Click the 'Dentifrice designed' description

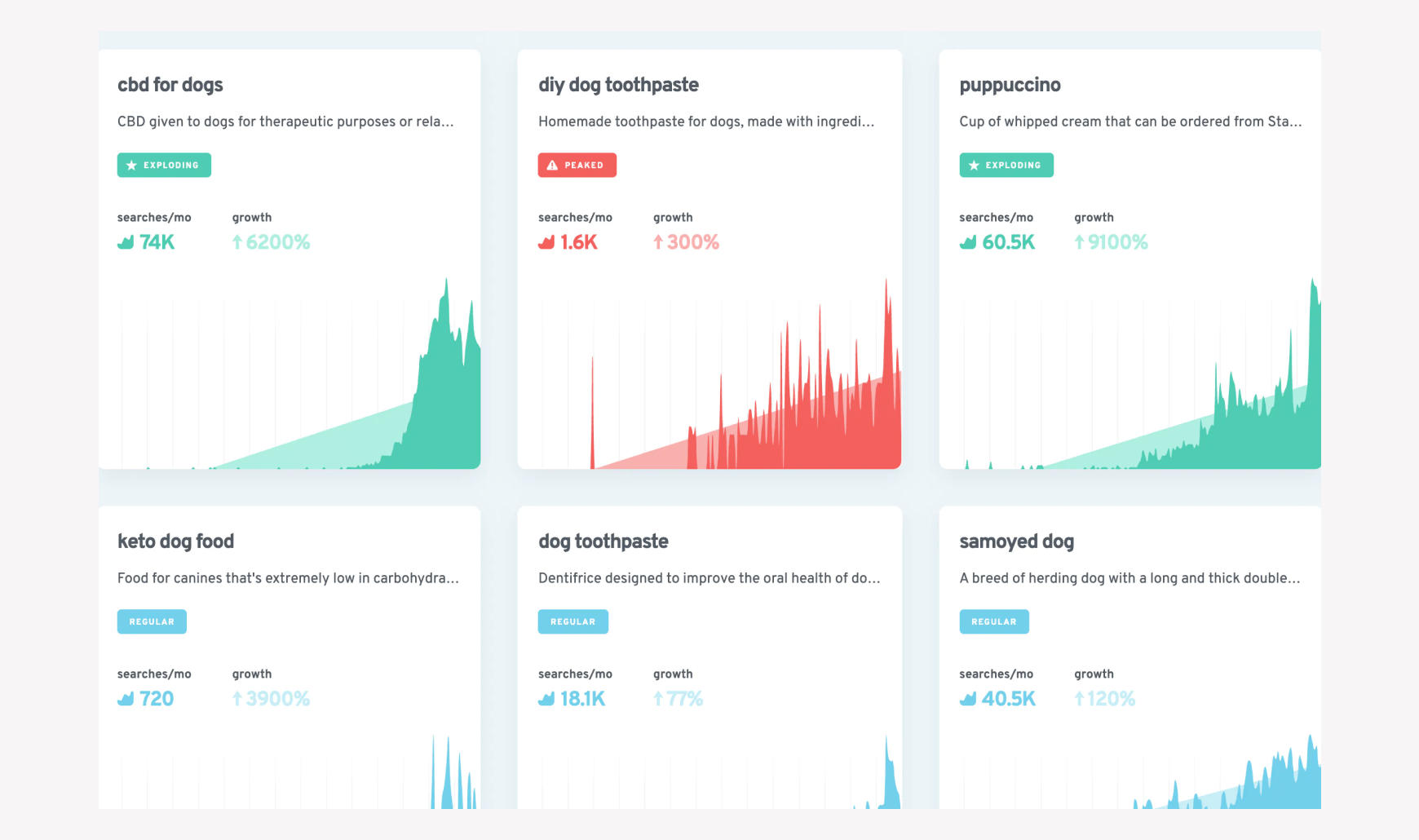[709, 578]
